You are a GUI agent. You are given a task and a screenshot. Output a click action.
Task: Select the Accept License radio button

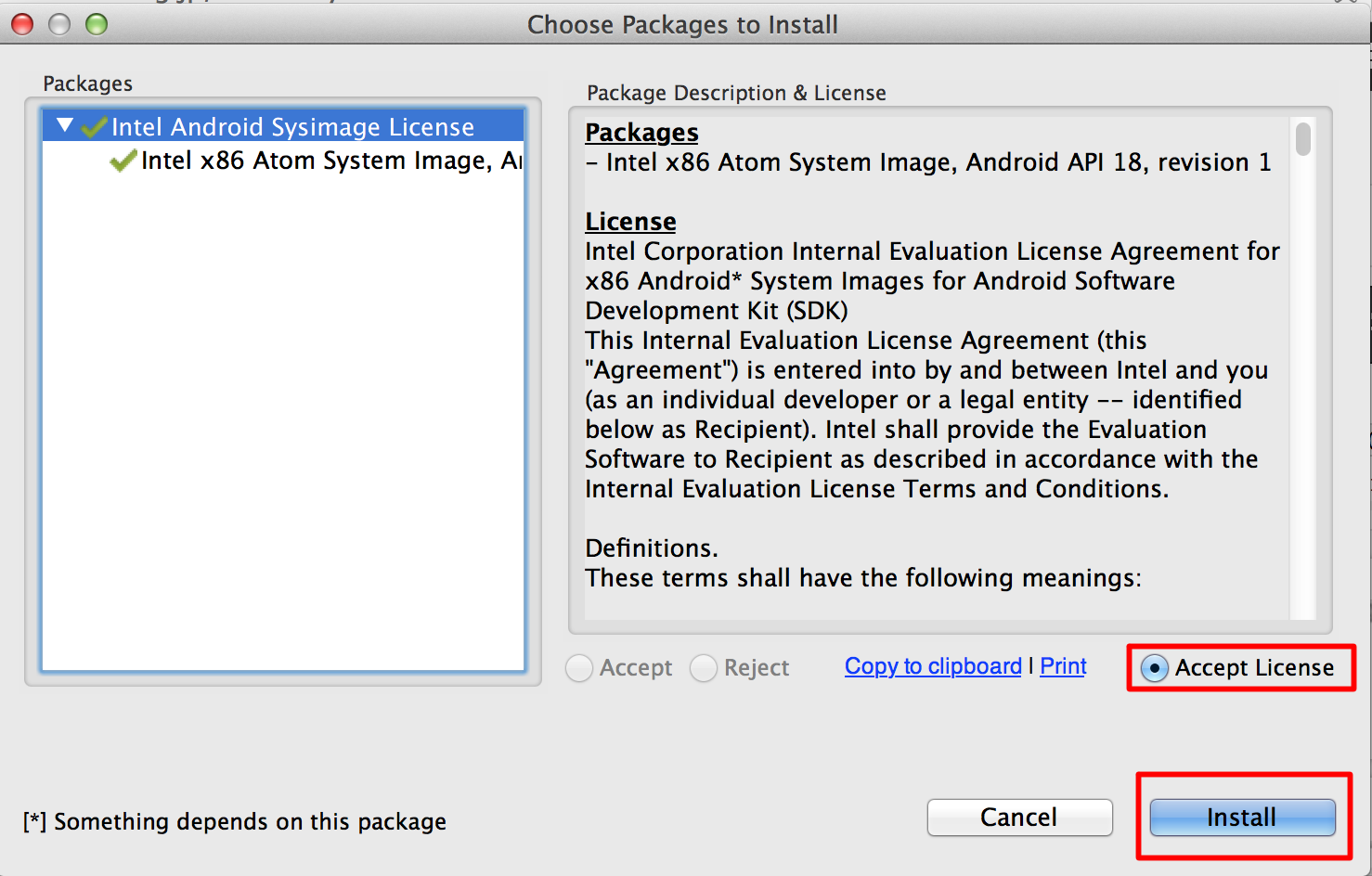tap(1154, 668)
